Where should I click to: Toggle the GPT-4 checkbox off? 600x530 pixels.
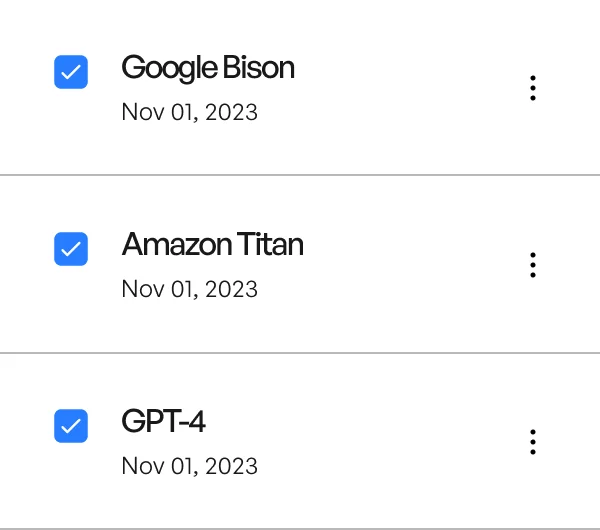(71, 426)
